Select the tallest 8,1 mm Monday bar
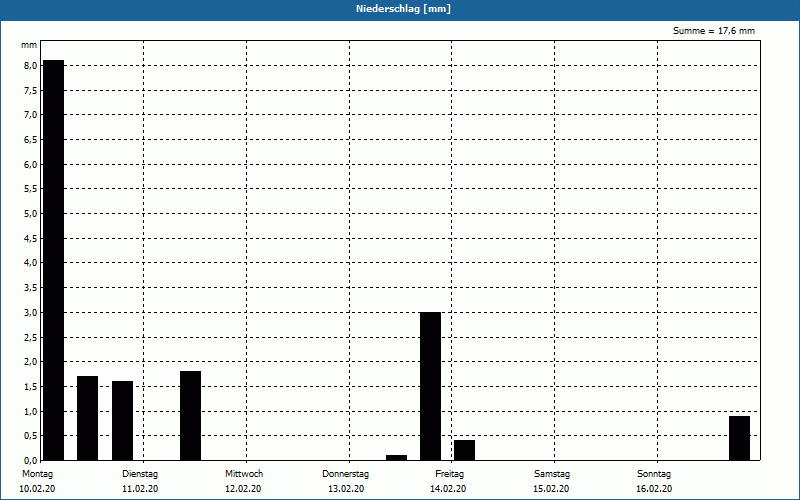The height and width of the screenshot is (500, 800). (54, 260)
